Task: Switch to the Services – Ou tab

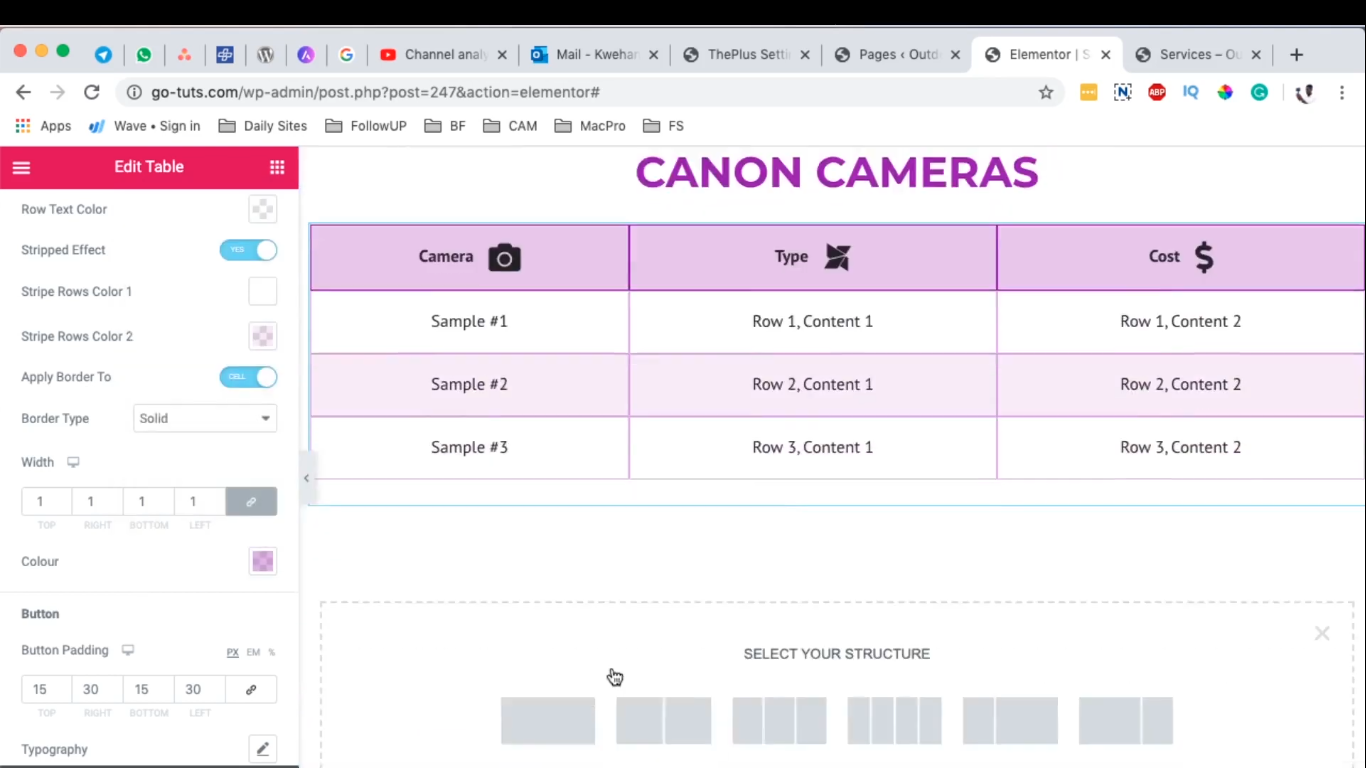Action: click(1198, 55)
